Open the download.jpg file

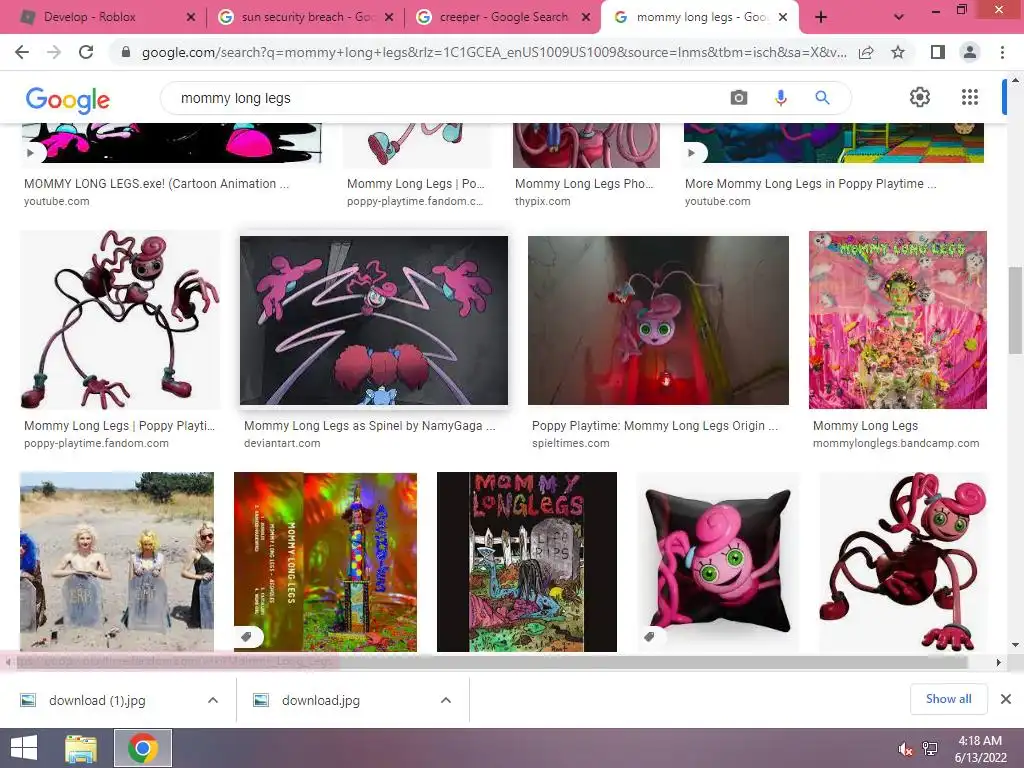pos(321,700)
